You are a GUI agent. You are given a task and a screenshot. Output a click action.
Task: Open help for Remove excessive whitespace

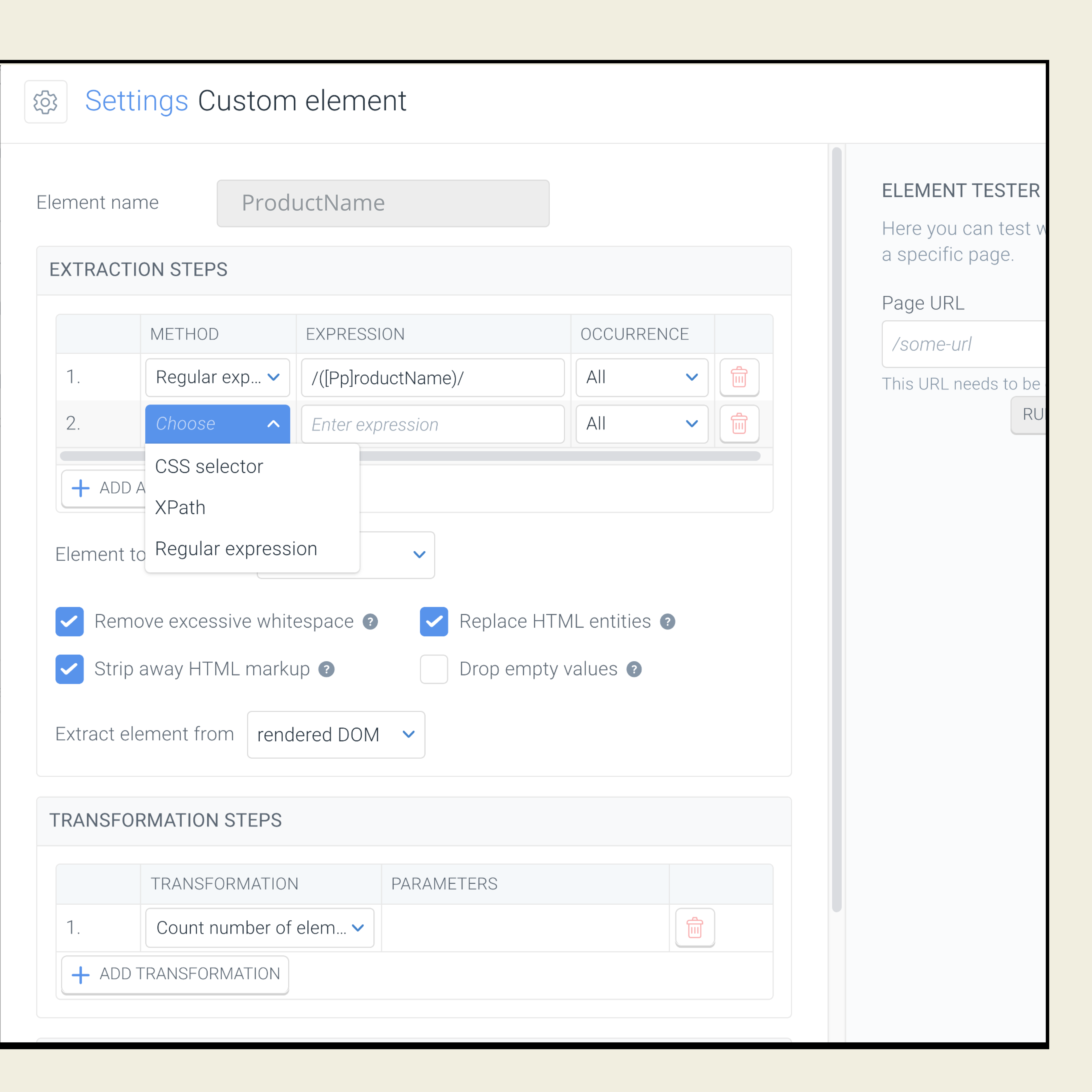pos(370,622)
